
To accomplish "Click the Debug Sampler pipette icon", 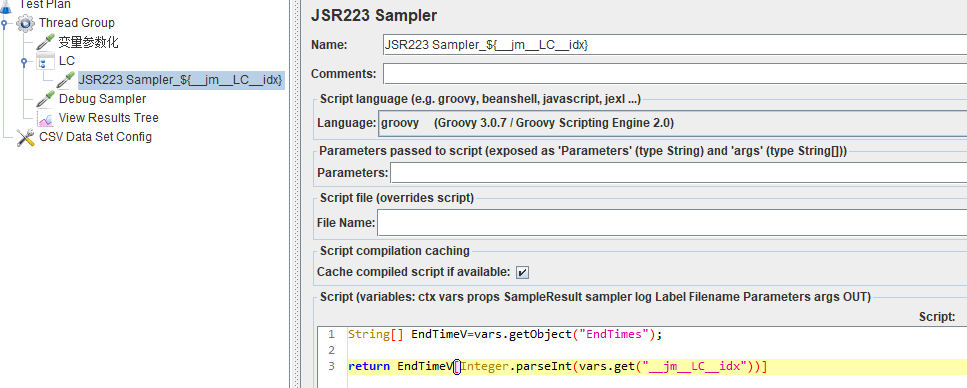I will coord(45,99).
